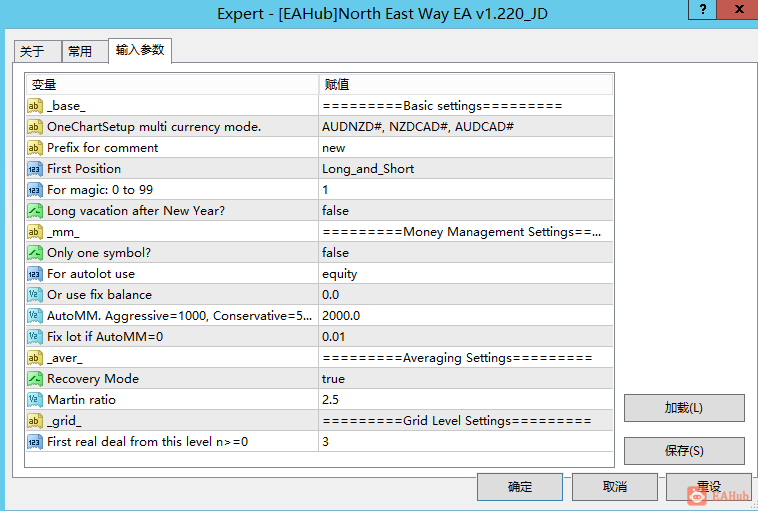Click the double icon beside Martin ratio
This screenshot has height=511, width=758.
click(35, 400)
